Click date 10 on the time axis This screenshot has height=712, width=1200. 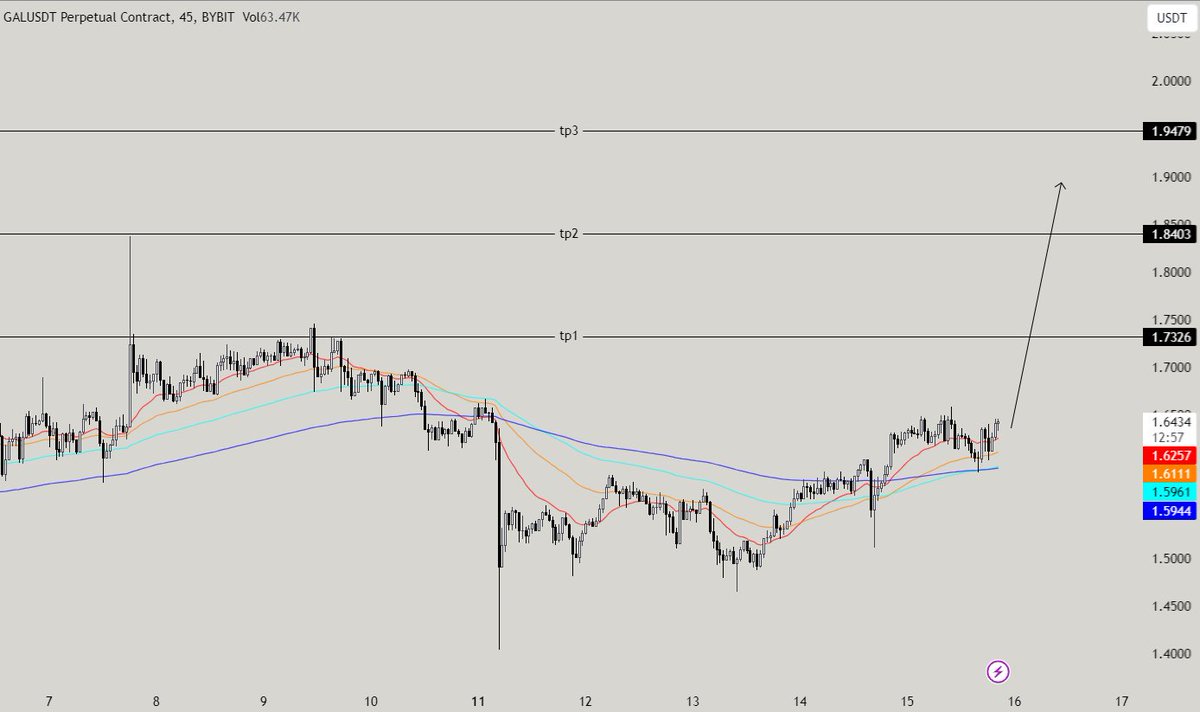[x=371, y=700]
